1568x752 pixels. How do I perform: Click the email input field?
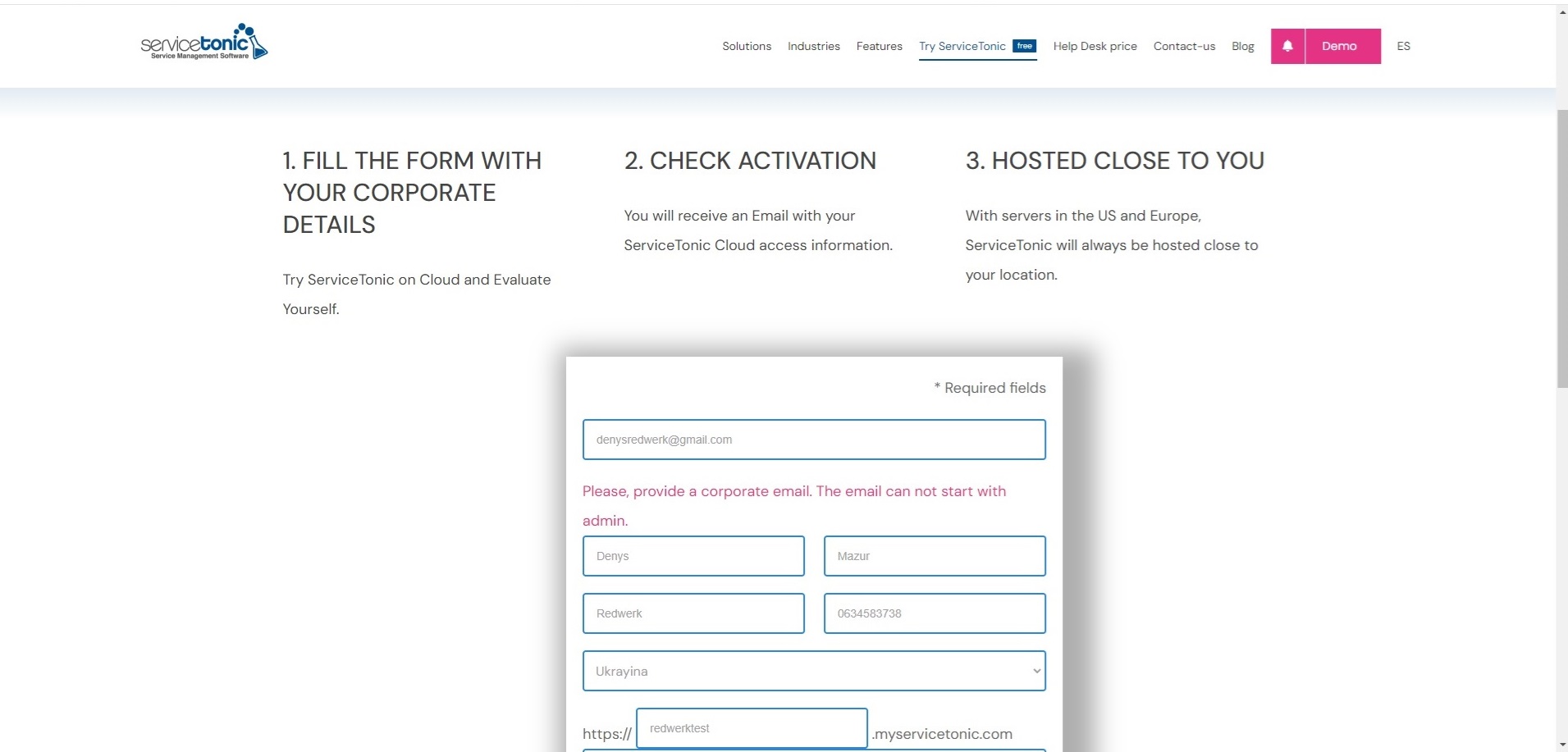[814, 440]
